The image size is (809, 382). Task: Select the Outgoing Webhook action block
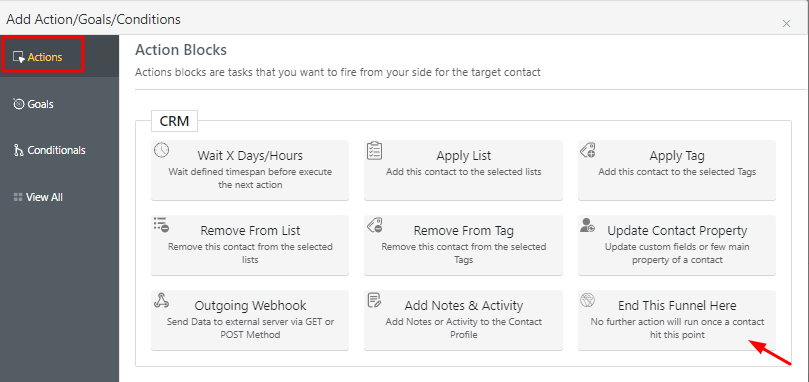(x=250, y=320)
